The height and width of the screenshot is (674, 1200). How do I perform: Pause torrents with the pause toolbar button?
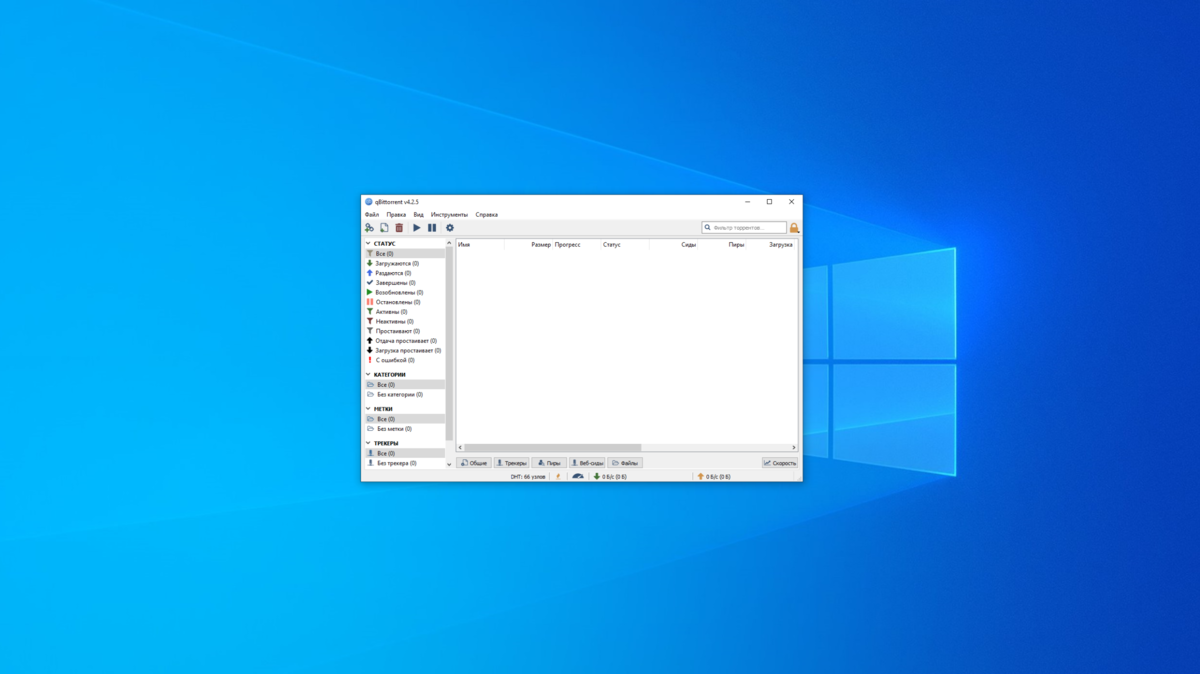click(x=432, y=228)
